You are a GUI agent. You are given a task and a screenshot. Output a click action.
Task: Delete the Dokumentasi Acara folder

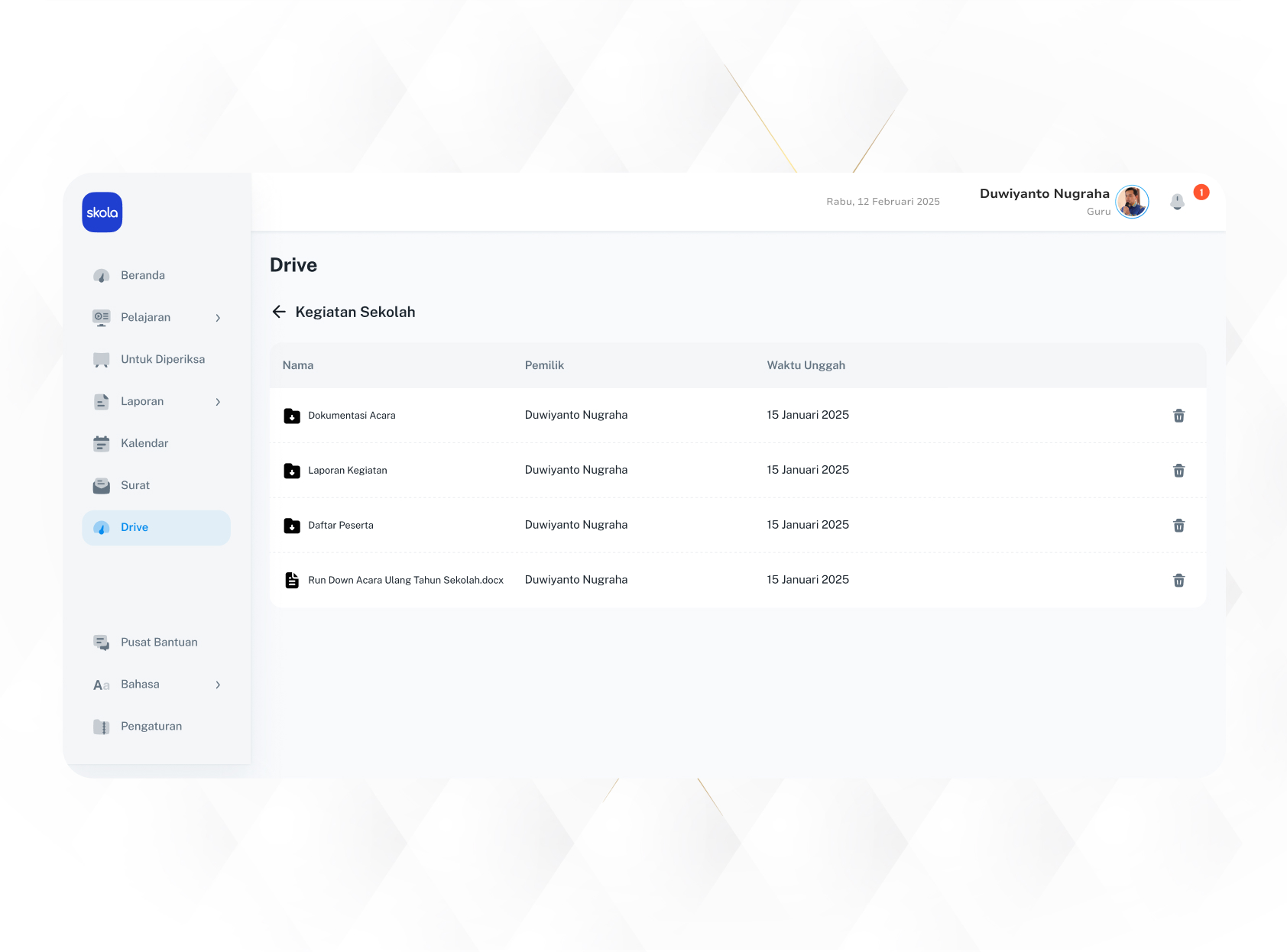coord(1178,416)
